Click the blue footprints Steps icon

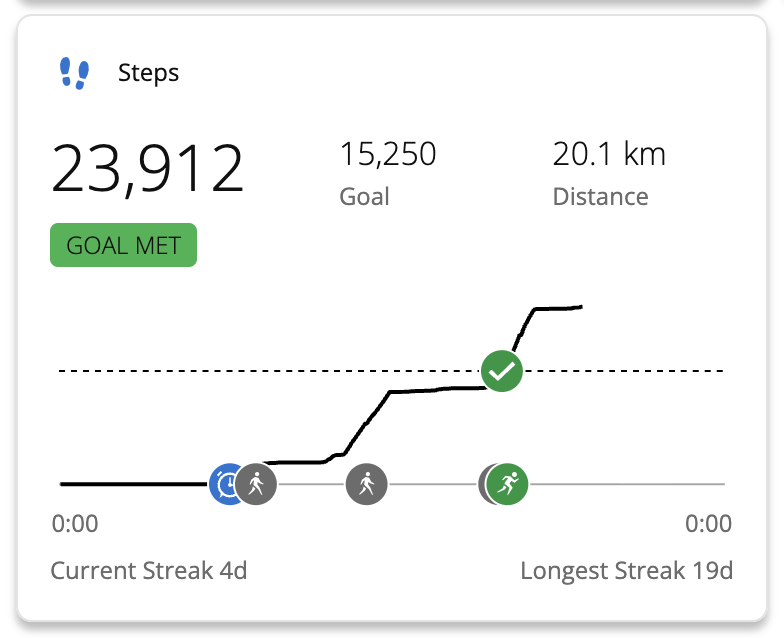(74, 73)
